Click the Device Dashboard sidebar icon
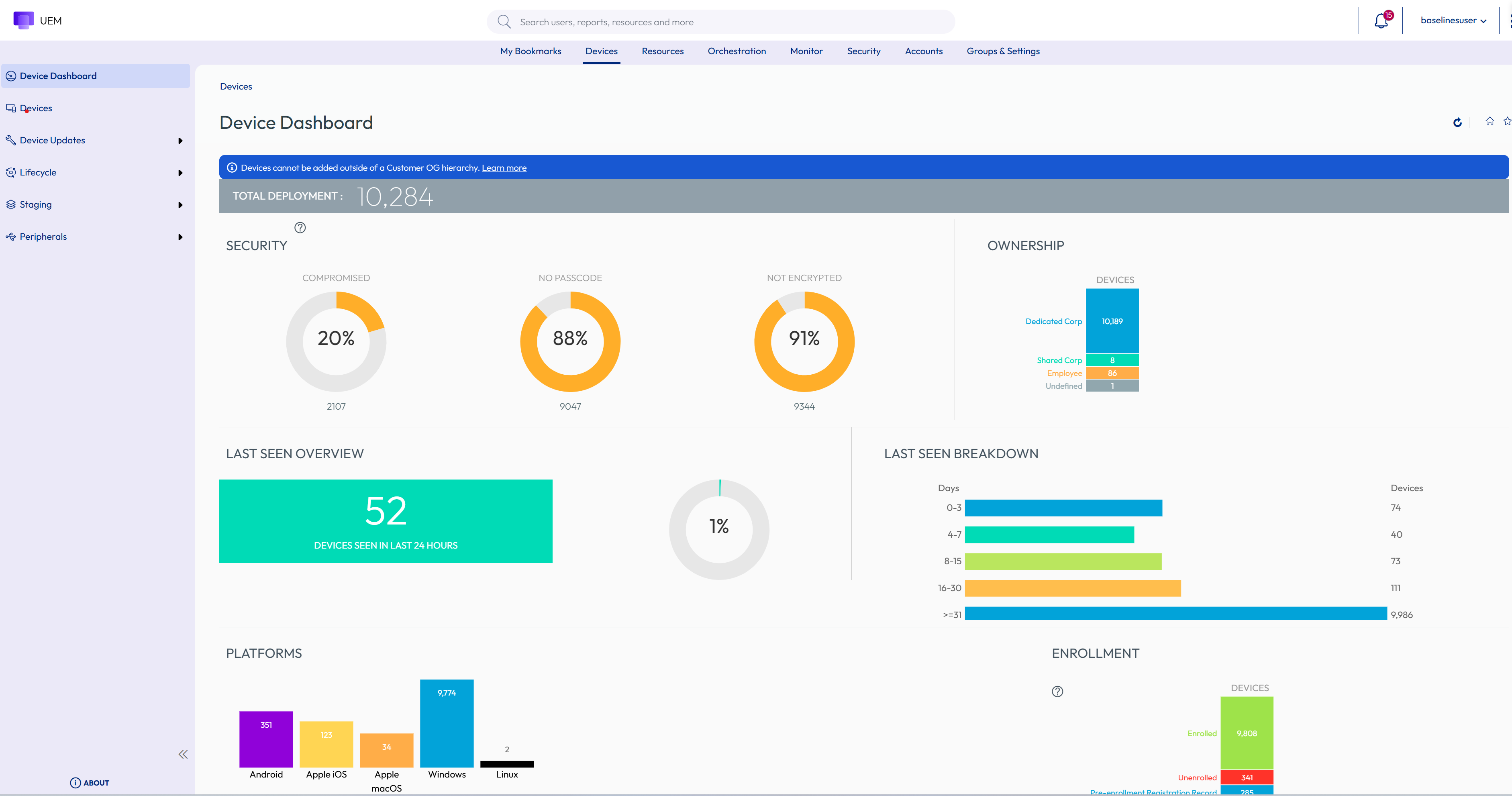 pos(10,76)
